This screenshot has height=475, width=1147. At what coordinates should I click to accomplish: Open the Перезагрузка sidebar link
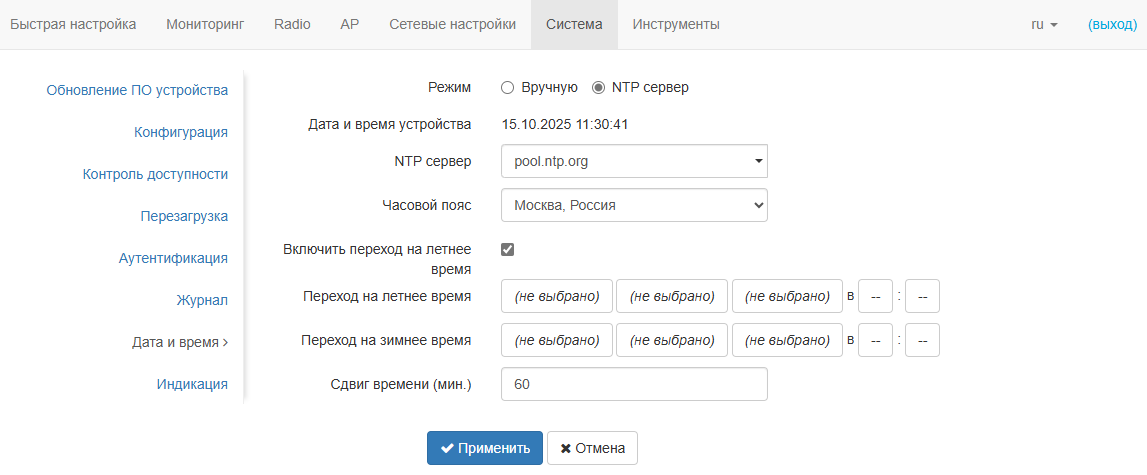(184, 216)
